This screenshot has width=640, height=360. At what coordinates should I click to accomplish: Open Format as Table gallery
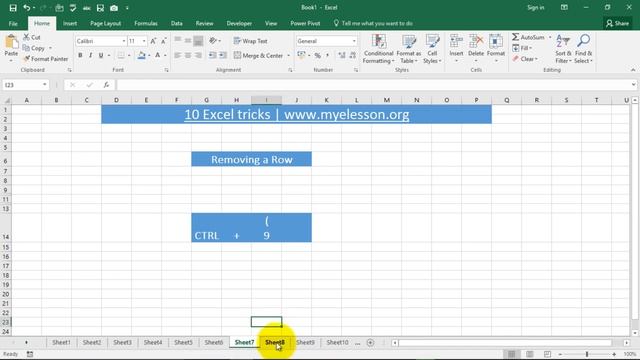[409, 49]
